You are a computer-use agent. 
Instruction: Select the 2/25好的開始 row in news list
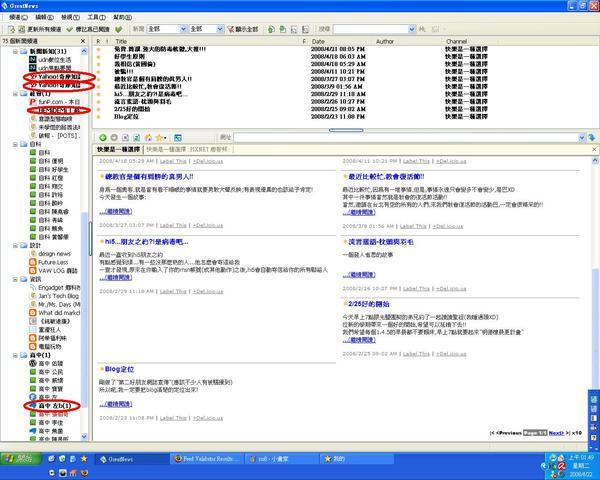tap(344, 109)
